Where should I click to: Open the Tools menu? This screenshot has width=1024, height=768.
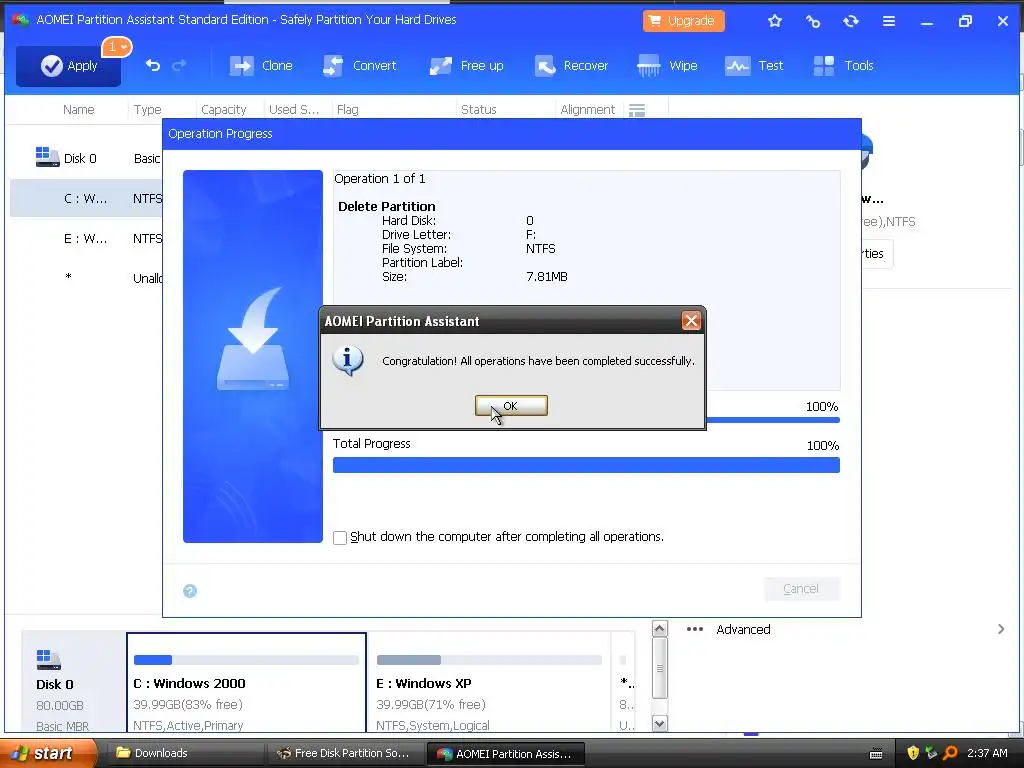pyautogui.click(x=843, y=65)
